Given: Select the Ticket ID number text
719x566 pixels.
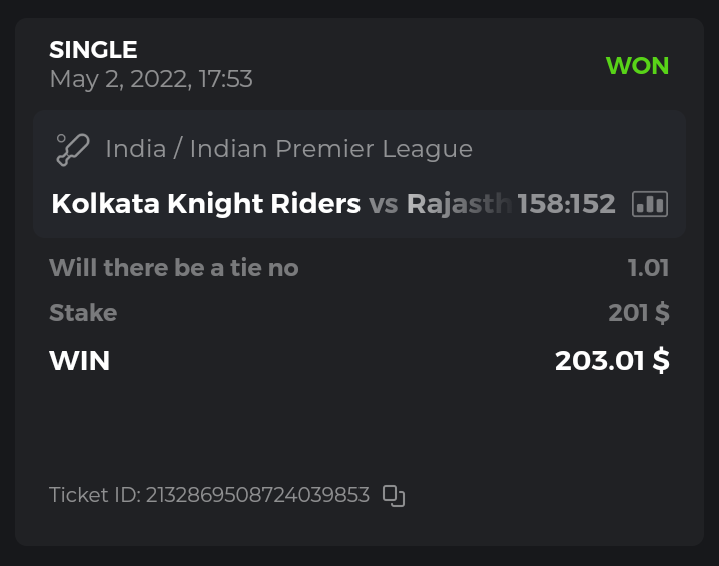Looking at the screenshot, I should 258,495.
